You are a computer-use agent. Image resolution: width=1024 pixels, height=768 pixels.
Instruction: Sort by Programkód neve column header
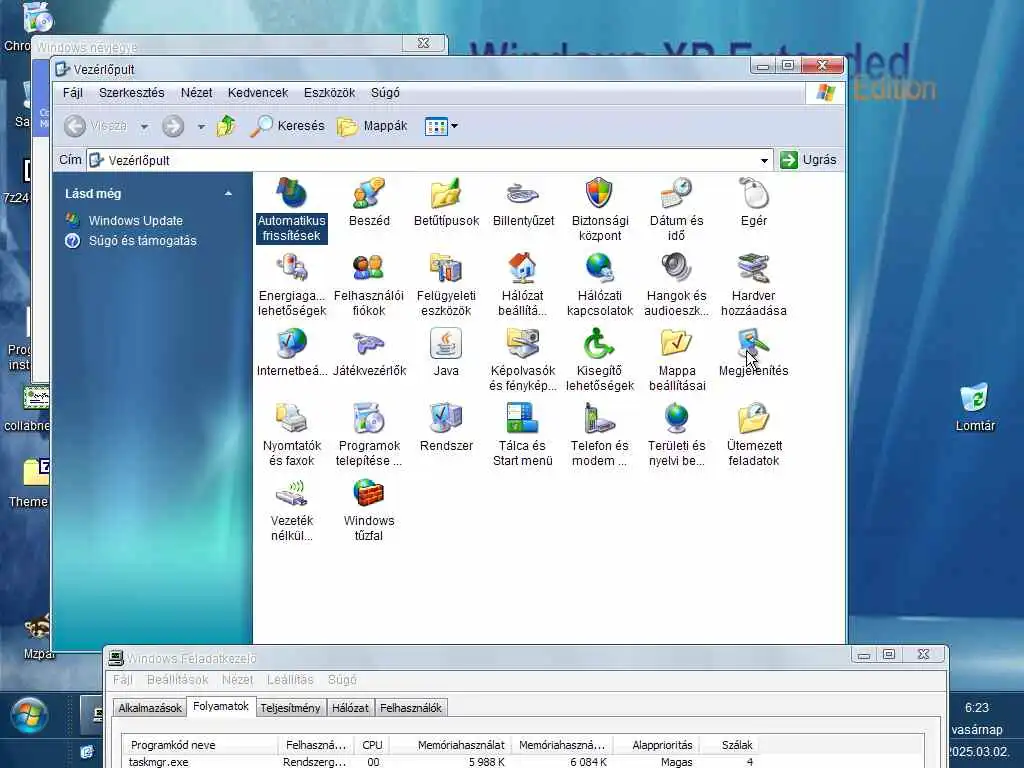(x=200, y=745)
